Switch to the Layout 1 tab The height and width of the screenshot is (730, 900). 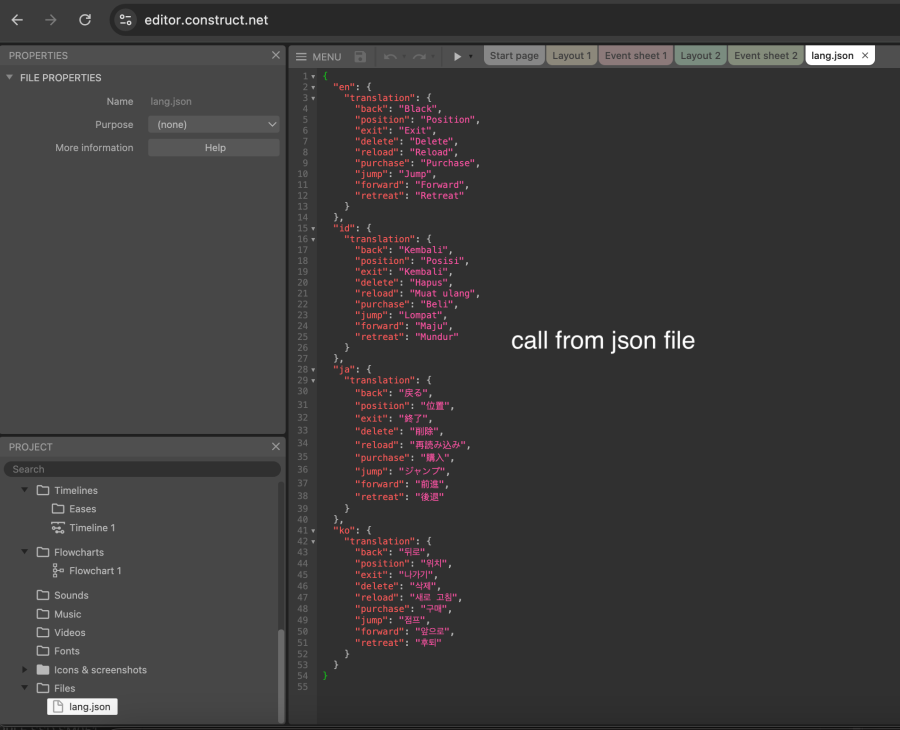pos(571,56)
